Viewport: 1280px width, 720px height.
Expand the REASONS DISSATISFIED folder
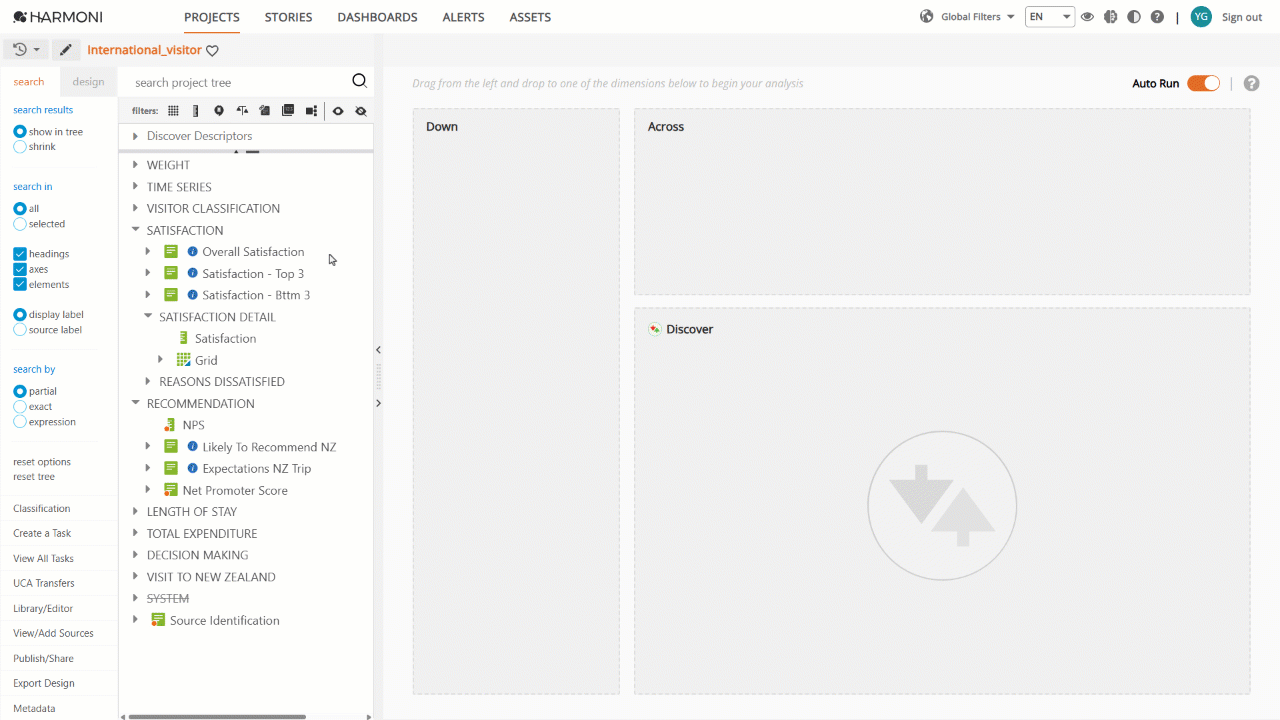[148, 382]
